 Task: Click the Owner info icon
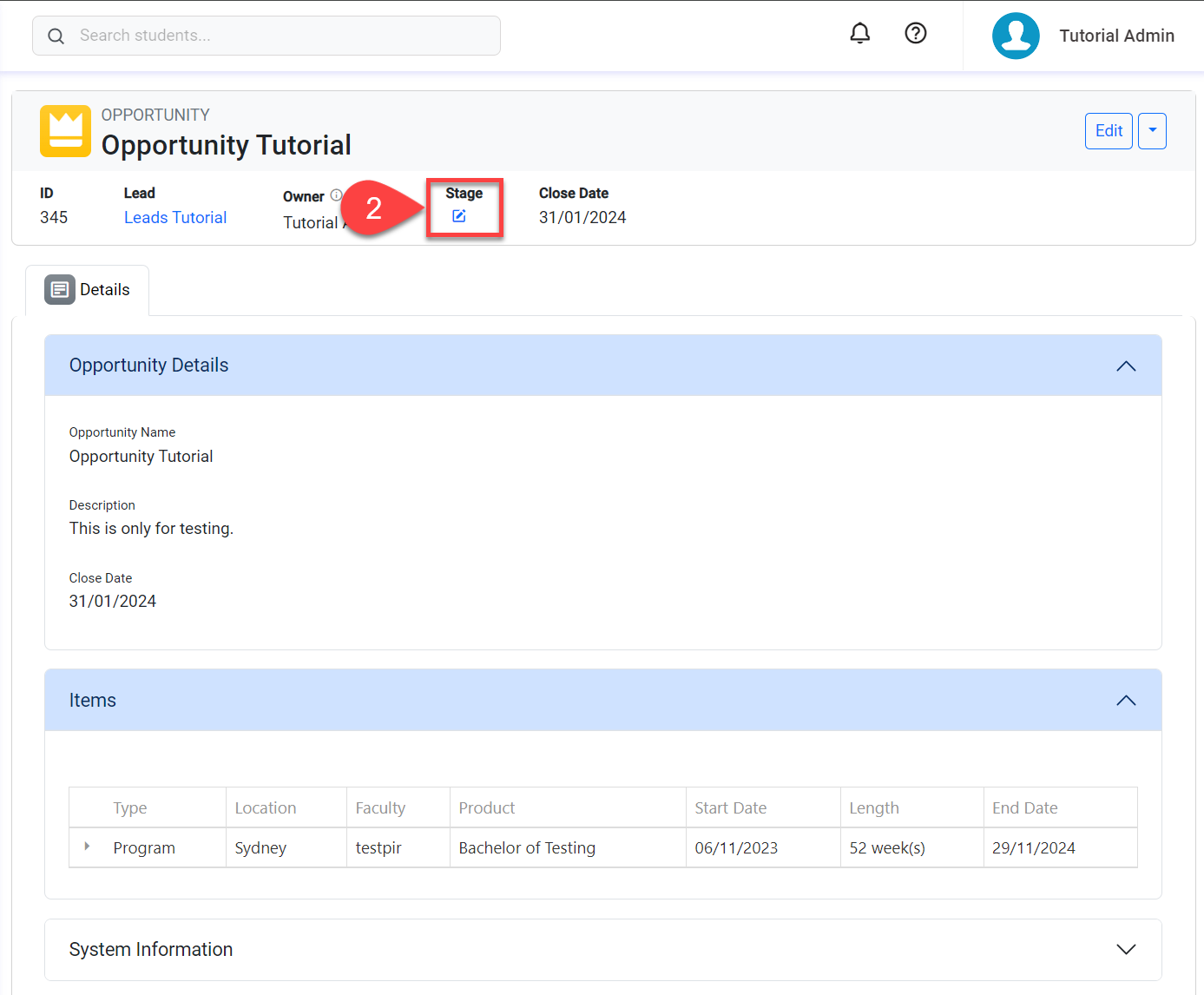click(x=336, y=195)
